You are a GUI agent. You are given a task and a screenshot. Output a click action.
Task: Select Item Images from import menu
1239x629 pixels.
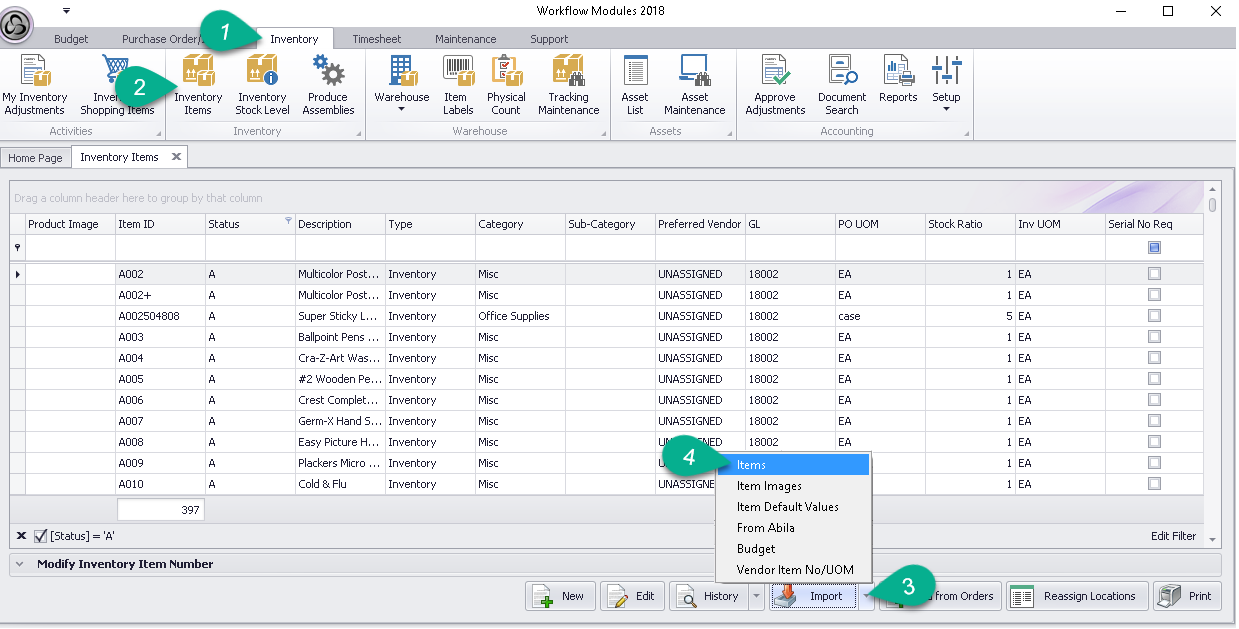click(769, 486)
